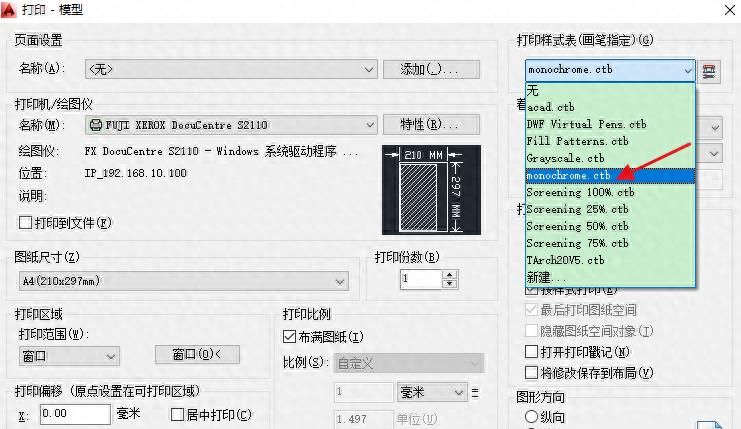Screen dimensions: 741x429
Task: Decrease 打印份数 with down arrow
Action: tap(450, 284)
